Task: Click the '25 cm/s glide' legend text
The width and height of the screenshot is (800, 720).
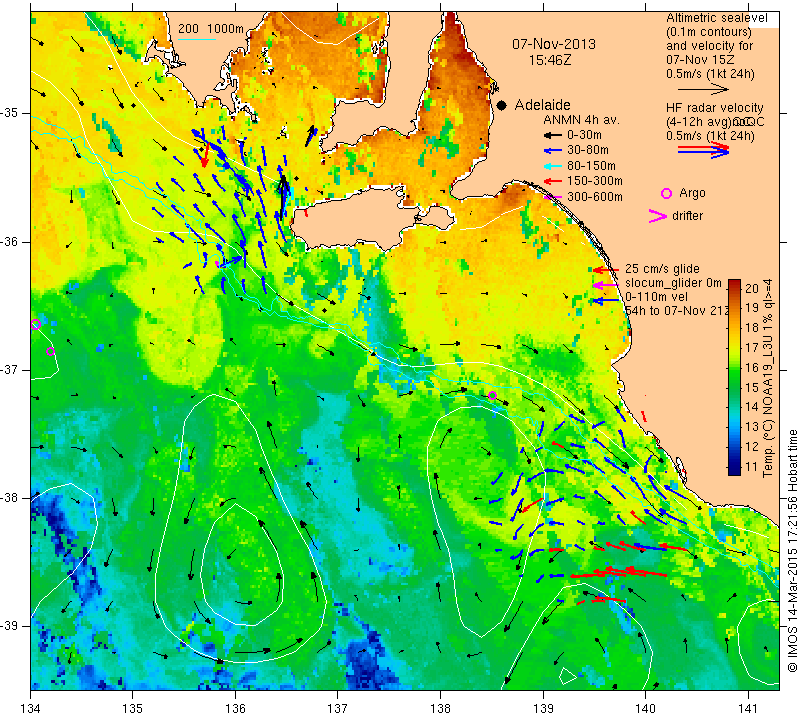Action: [x=662, y=269]
